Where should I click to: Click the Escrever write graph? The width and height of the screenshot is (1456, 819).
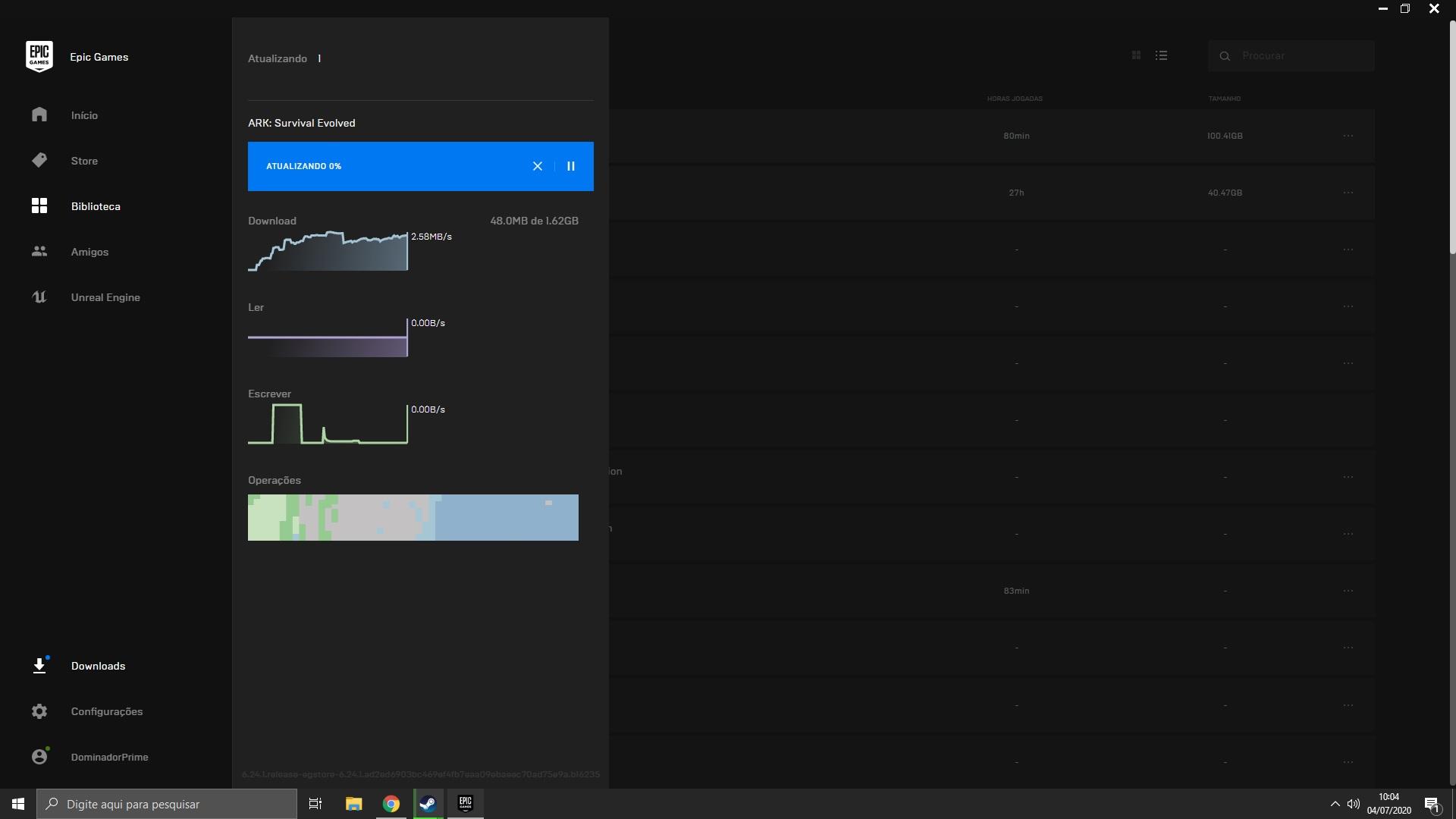pos(328,424)
